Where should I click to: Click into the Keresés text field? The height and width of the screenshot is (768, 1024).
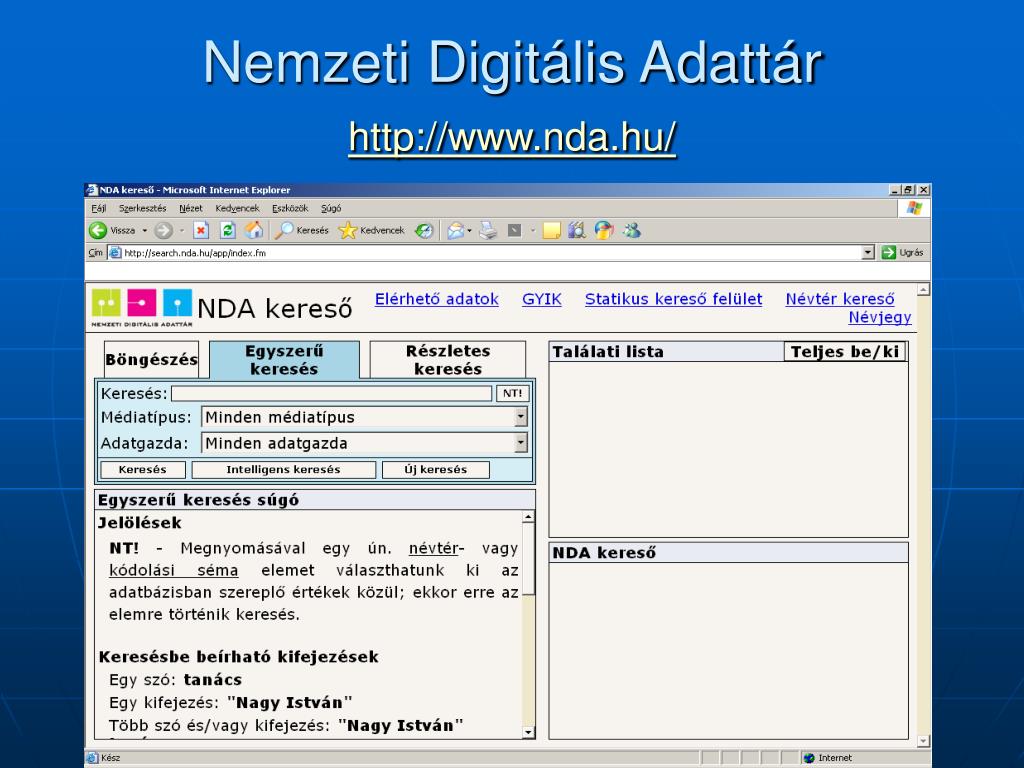click(332, 393)
